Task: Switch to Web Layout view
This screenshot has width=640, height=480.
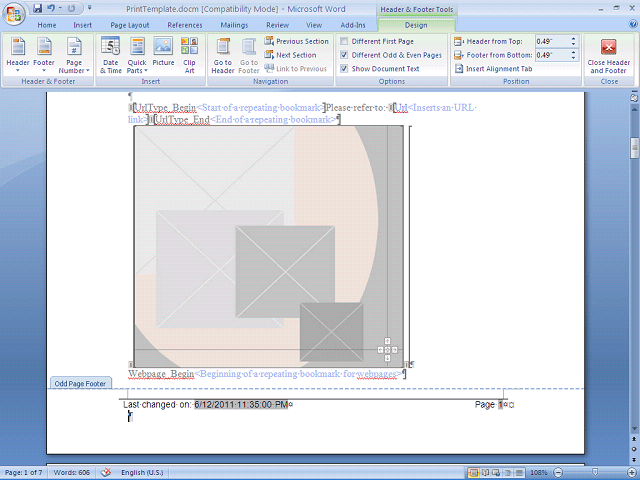Action: 496,473
